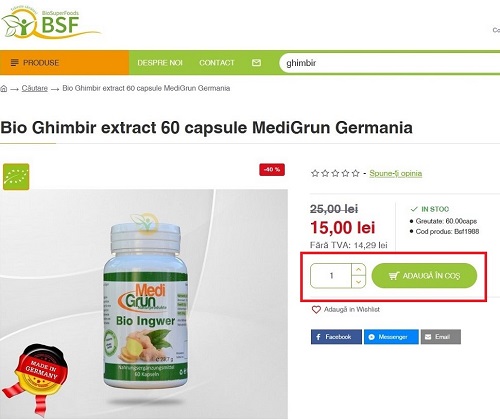Rate product using the first star
The height and width of the screenshot is (420, 500).
315,173
